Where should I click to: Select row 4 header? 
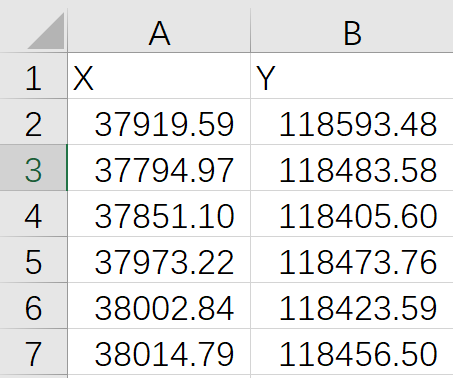pos(33,214)
